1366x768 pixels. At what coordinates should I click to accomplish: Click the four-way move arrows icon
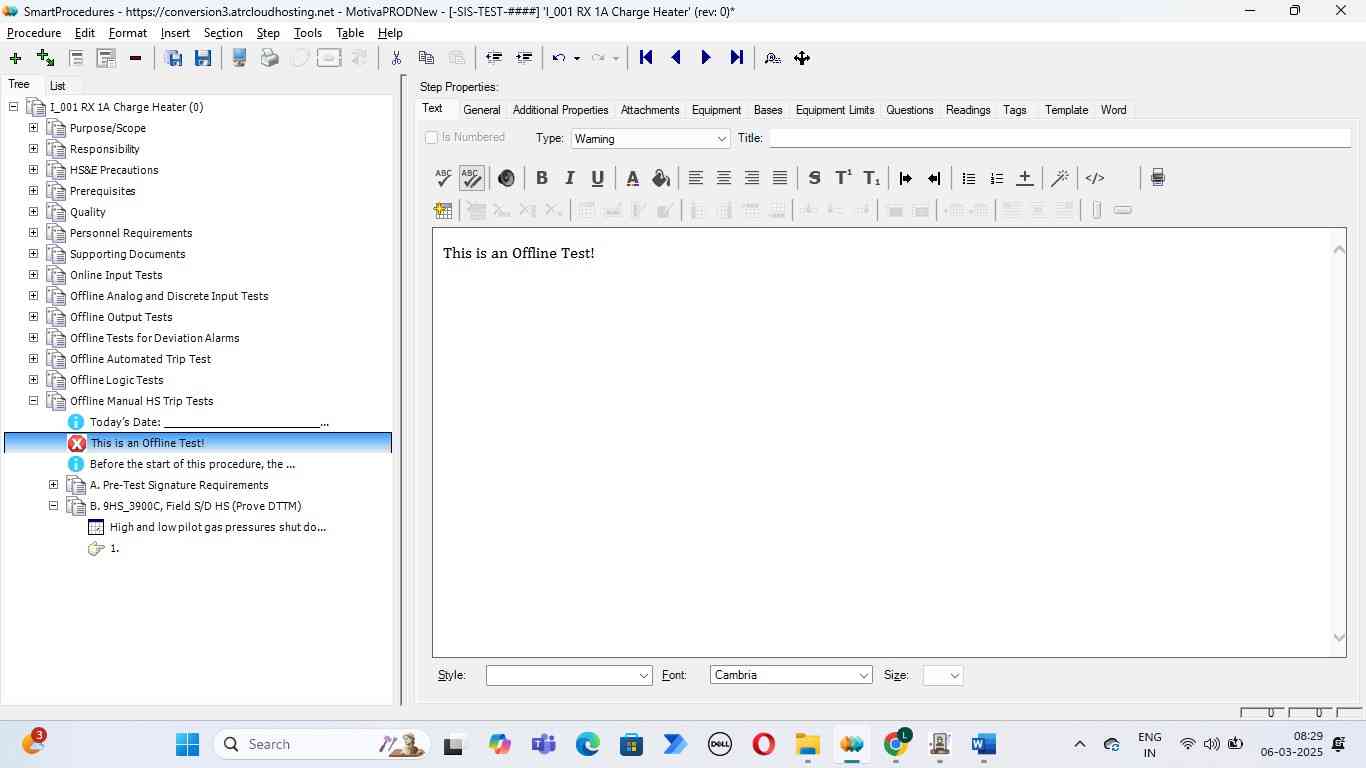click(x=802, y=58)
